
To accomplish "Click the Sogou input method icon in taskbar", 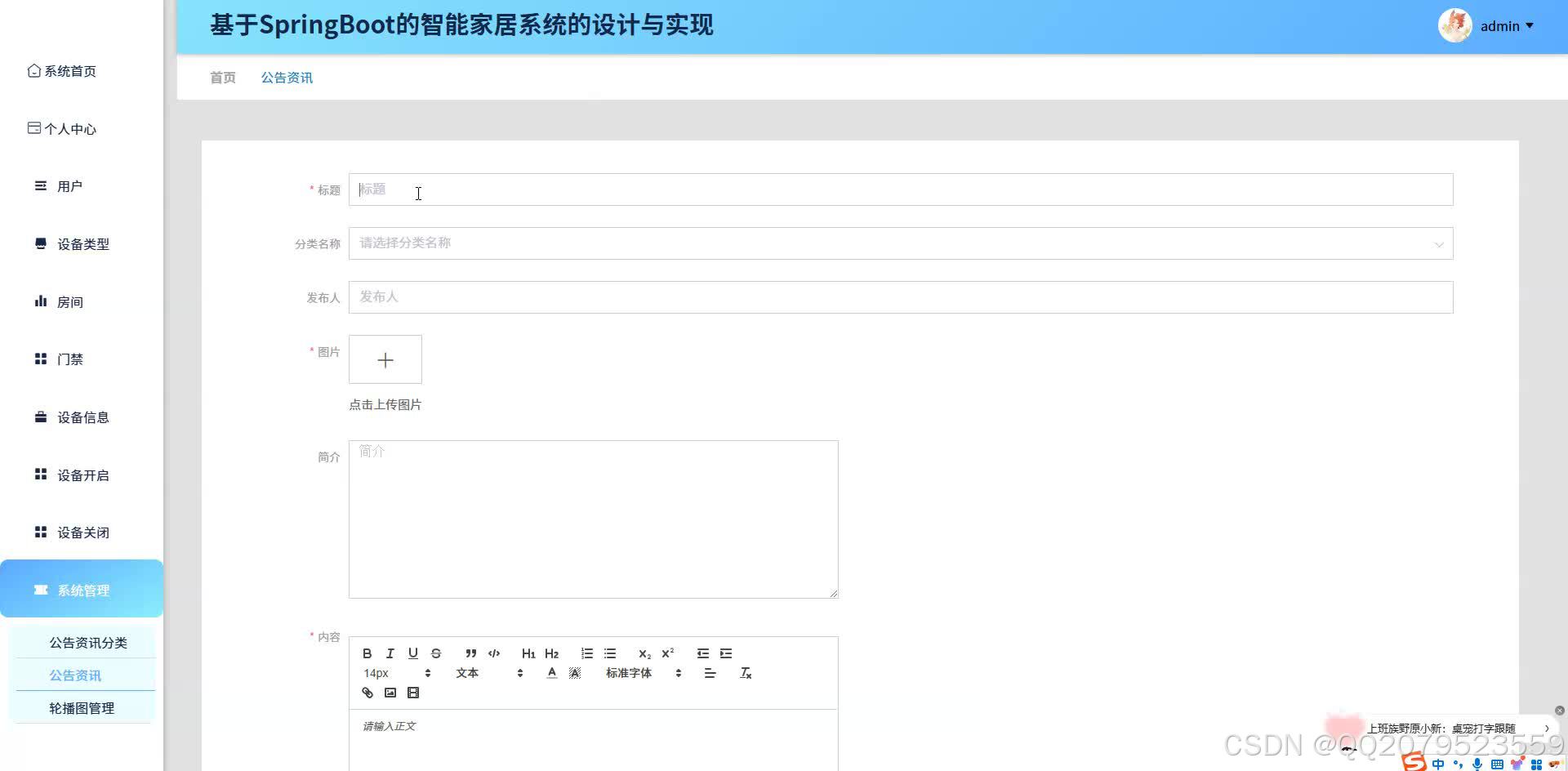I will click(x=1413, y=764).
